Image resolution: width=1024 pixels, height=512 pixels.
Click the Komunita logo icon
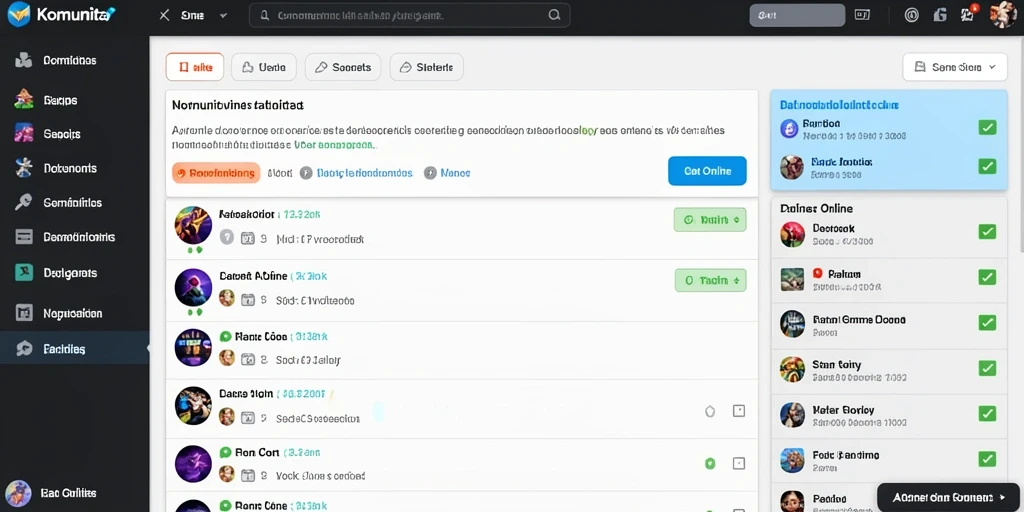click(x=19, y=14)
